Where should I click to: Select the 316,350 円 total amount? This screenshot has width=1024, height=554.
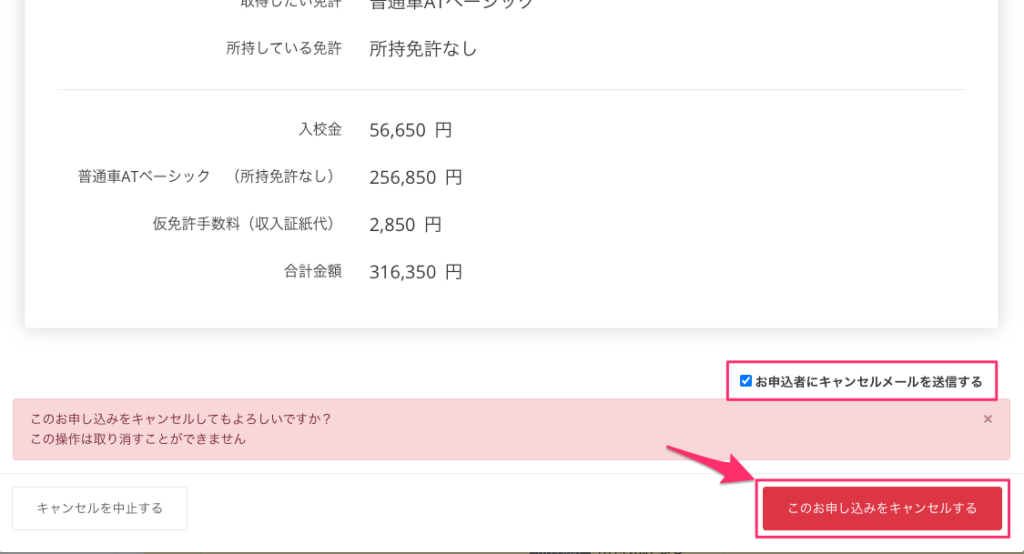[415, 271]
